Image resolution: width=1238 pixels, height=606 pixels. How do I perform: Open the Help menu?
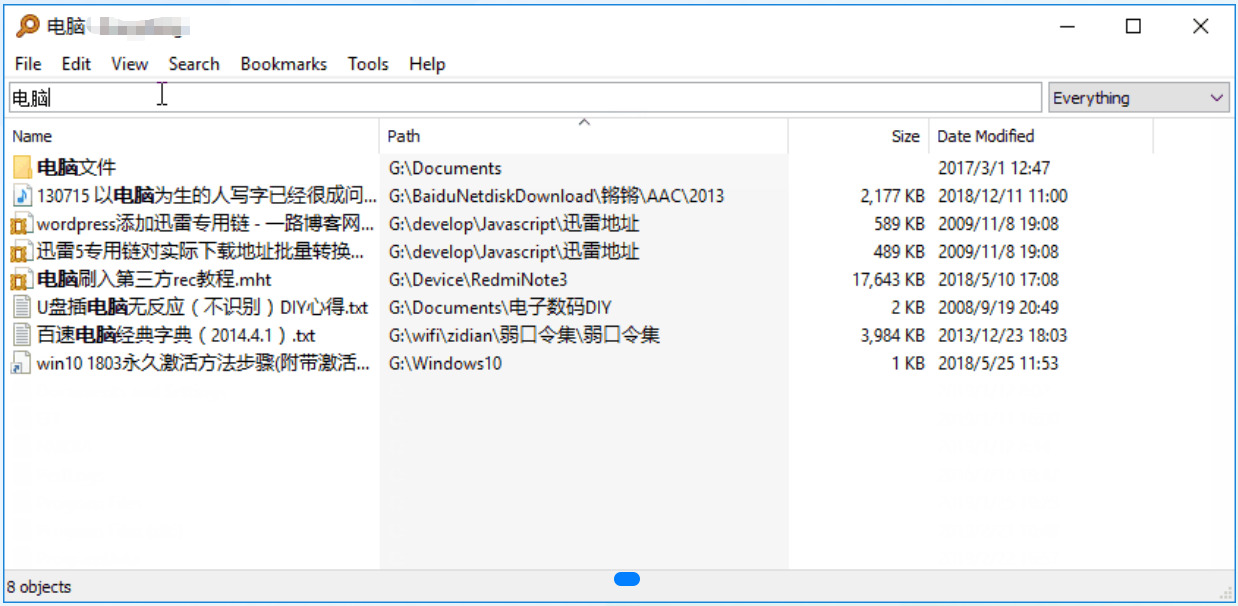pos(427,64)
